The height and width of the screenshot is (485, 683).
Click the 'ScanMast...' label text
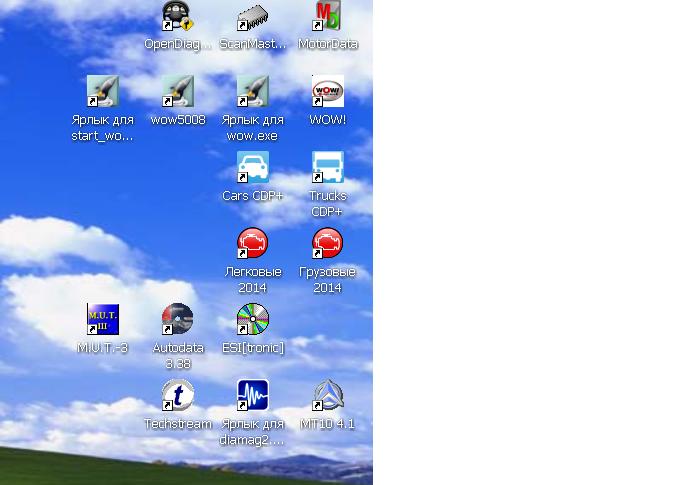click(253, 44)
